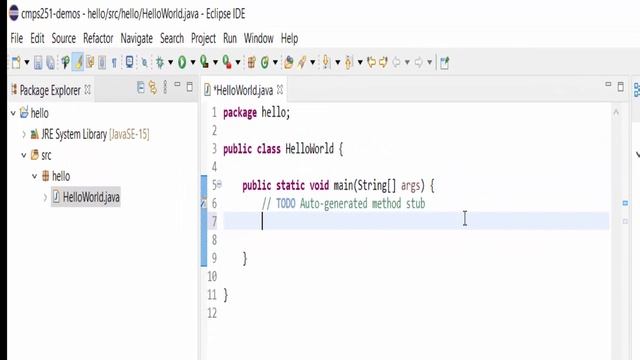Image resolution: width=640 pixels, height=360 pixels.
Task: Click the External Tools run icon
Action: click(x=227, y=62)
